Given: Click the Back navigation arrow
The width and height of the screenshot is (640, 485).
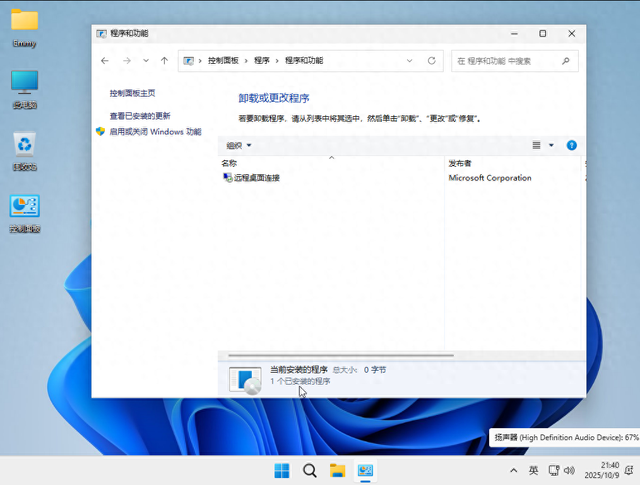Looking at the screenshot, I should tap(105, 61).
